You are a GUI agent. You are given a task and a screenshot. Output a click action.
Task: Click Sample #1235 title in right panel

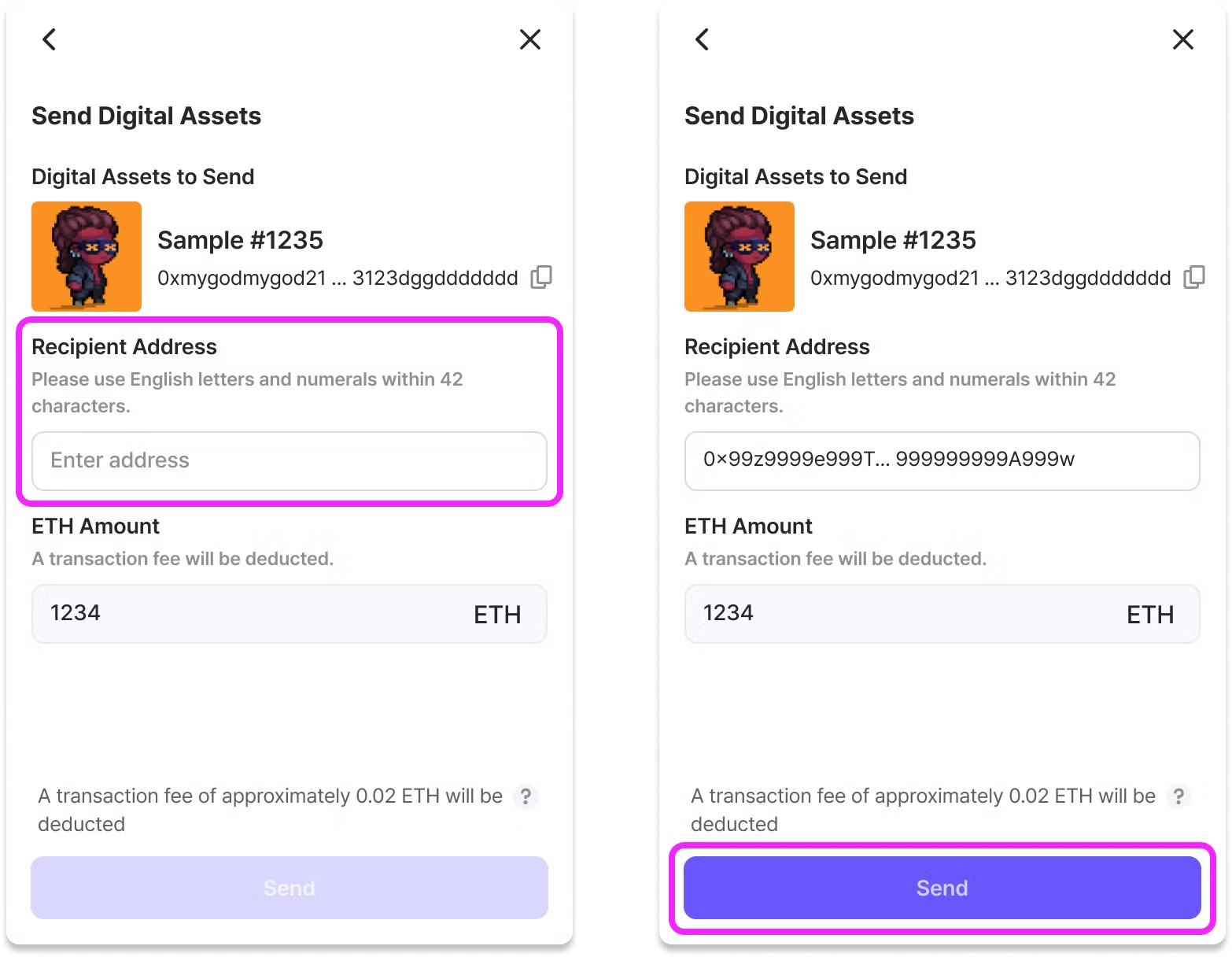(x=893, y=240)
